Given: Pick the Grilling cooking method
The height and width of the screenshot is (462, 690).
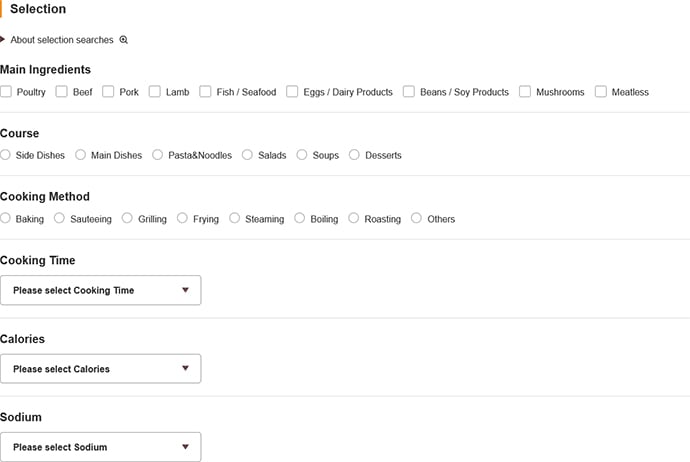Looking at the screenshot, I should [x=127, y=218].
